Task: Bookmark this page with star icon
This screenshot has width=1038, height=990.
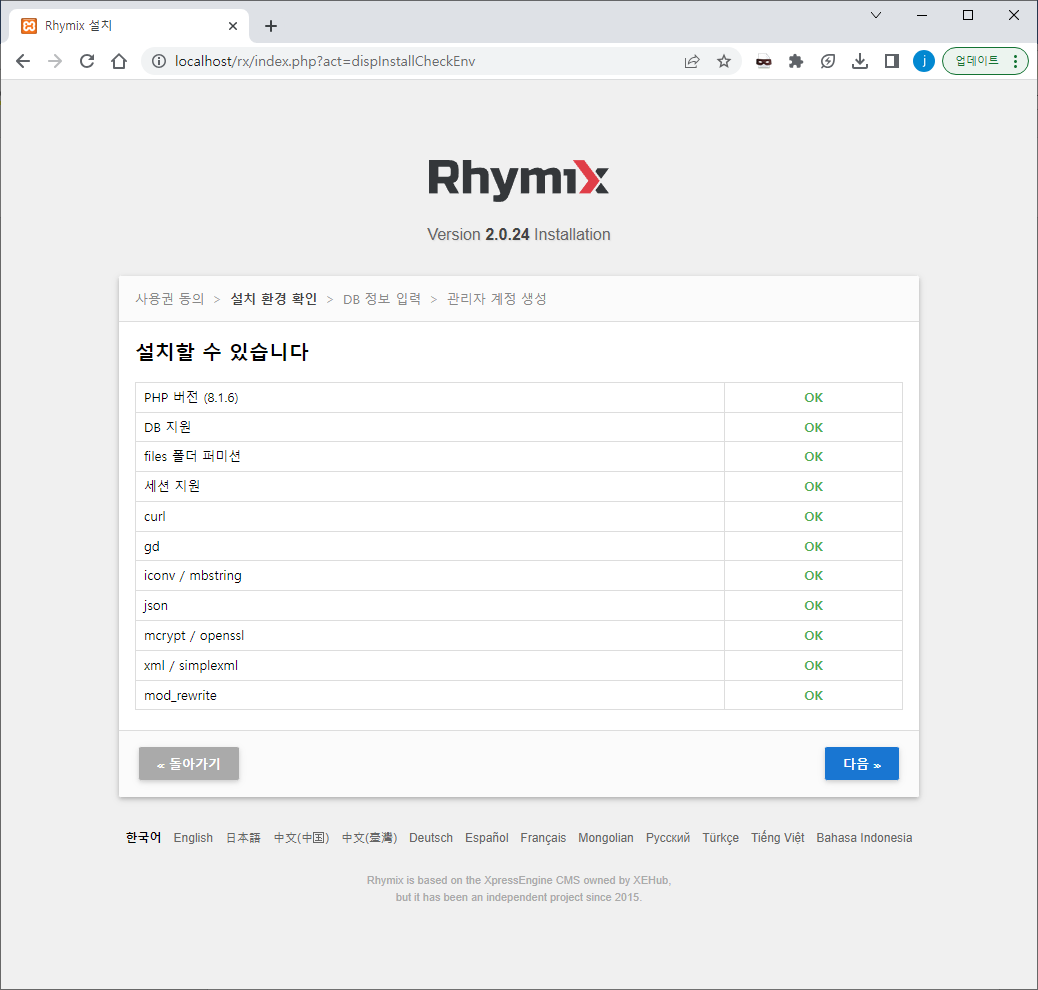Action: pos(724,62)
